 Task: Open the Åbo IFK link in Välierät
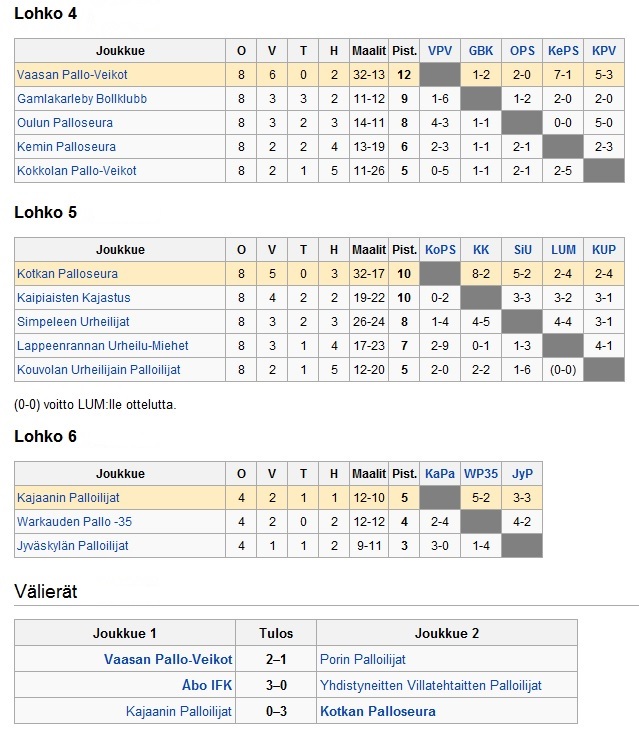click(x=207, y=686)
